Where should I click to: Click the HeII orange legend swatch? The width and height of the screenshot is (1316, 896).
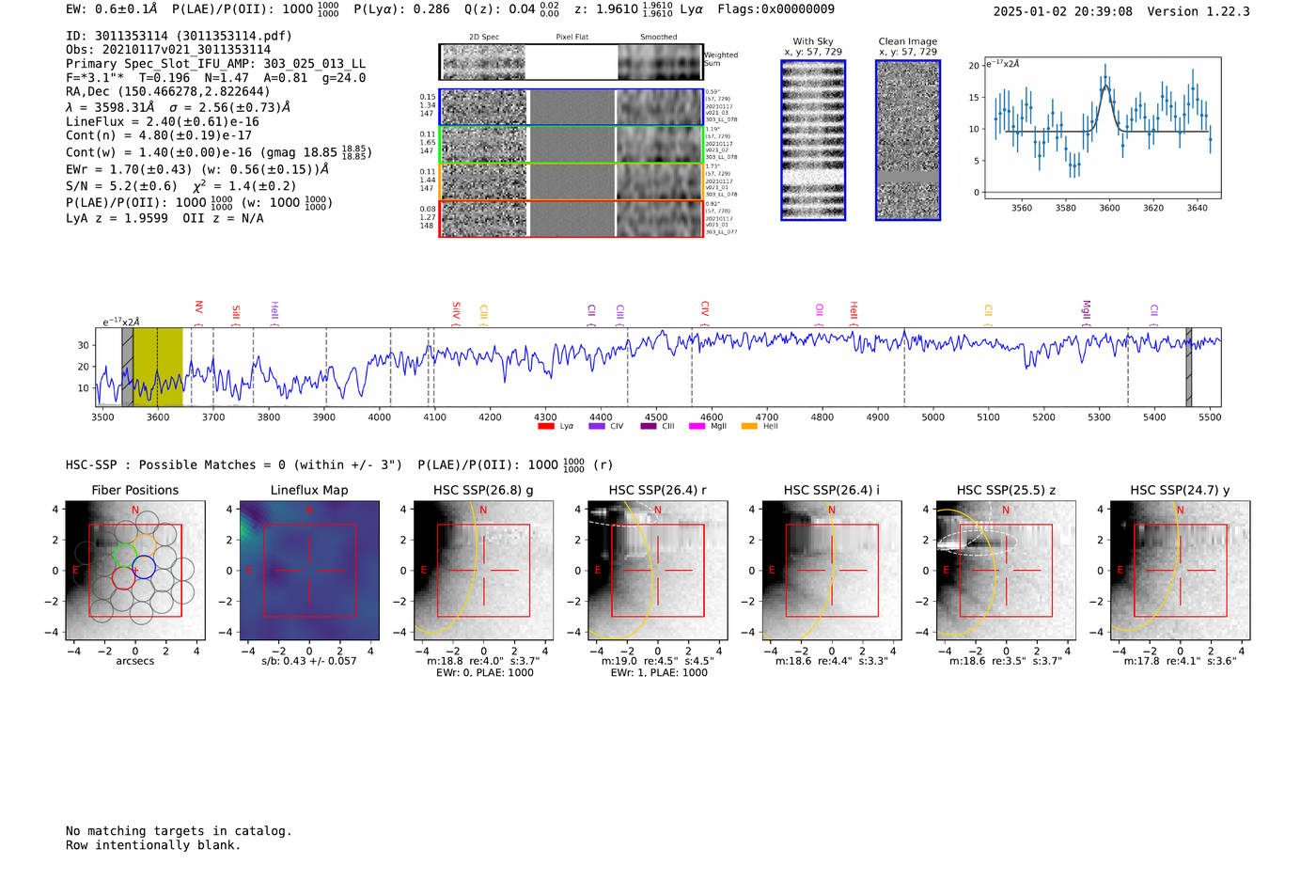pyautogui.click(x=749, y=426)
